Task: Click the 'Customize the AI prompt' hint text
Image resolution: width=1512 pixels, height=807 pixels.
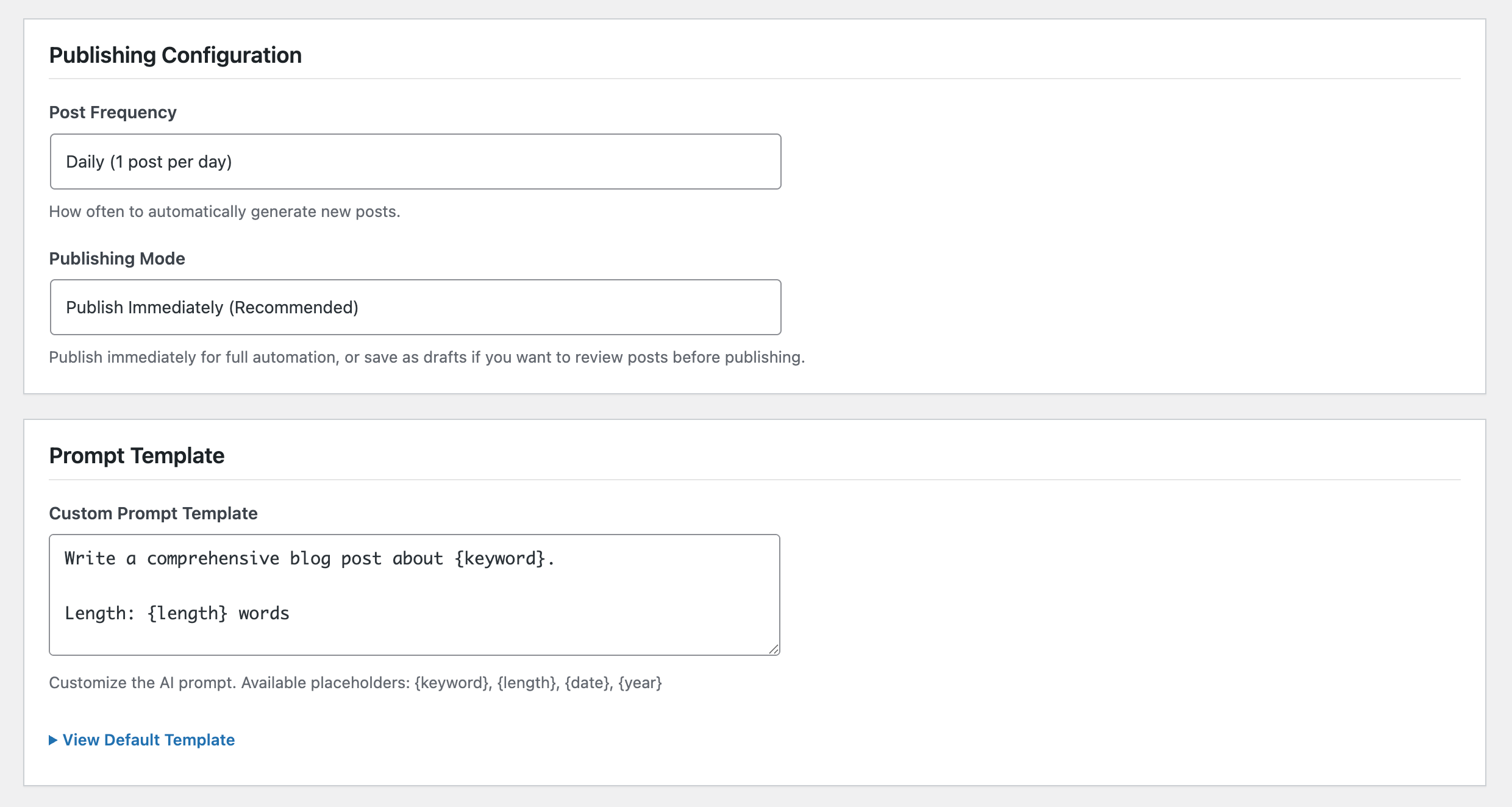Action: coord(142,683)
